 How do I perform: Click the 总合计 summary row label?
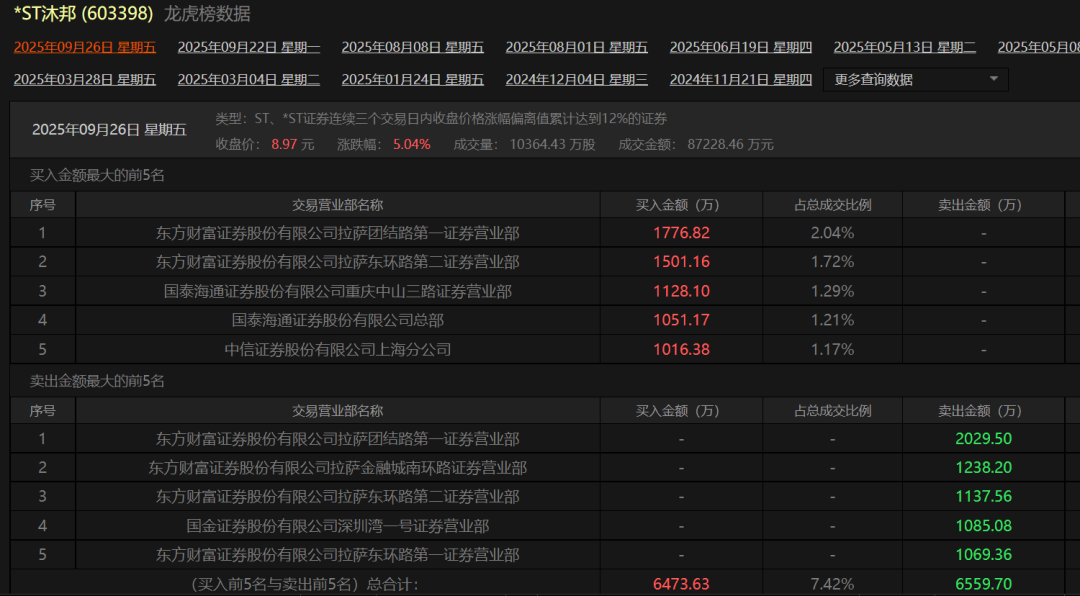(304, 584)
